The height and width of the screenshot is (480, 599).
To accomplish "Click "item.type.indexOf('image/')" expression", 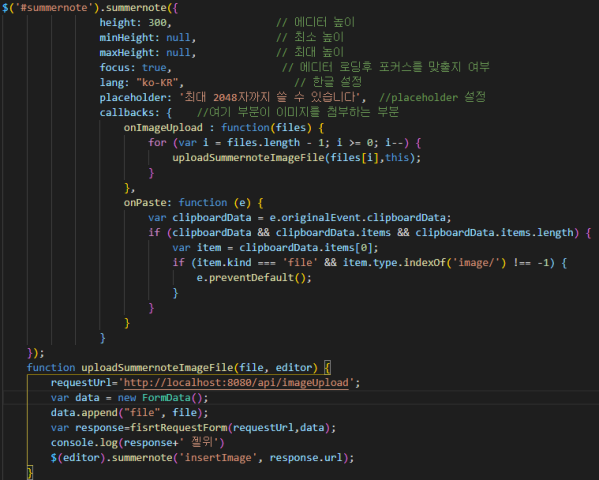I will pyautogui.click(x=424, y=263).
